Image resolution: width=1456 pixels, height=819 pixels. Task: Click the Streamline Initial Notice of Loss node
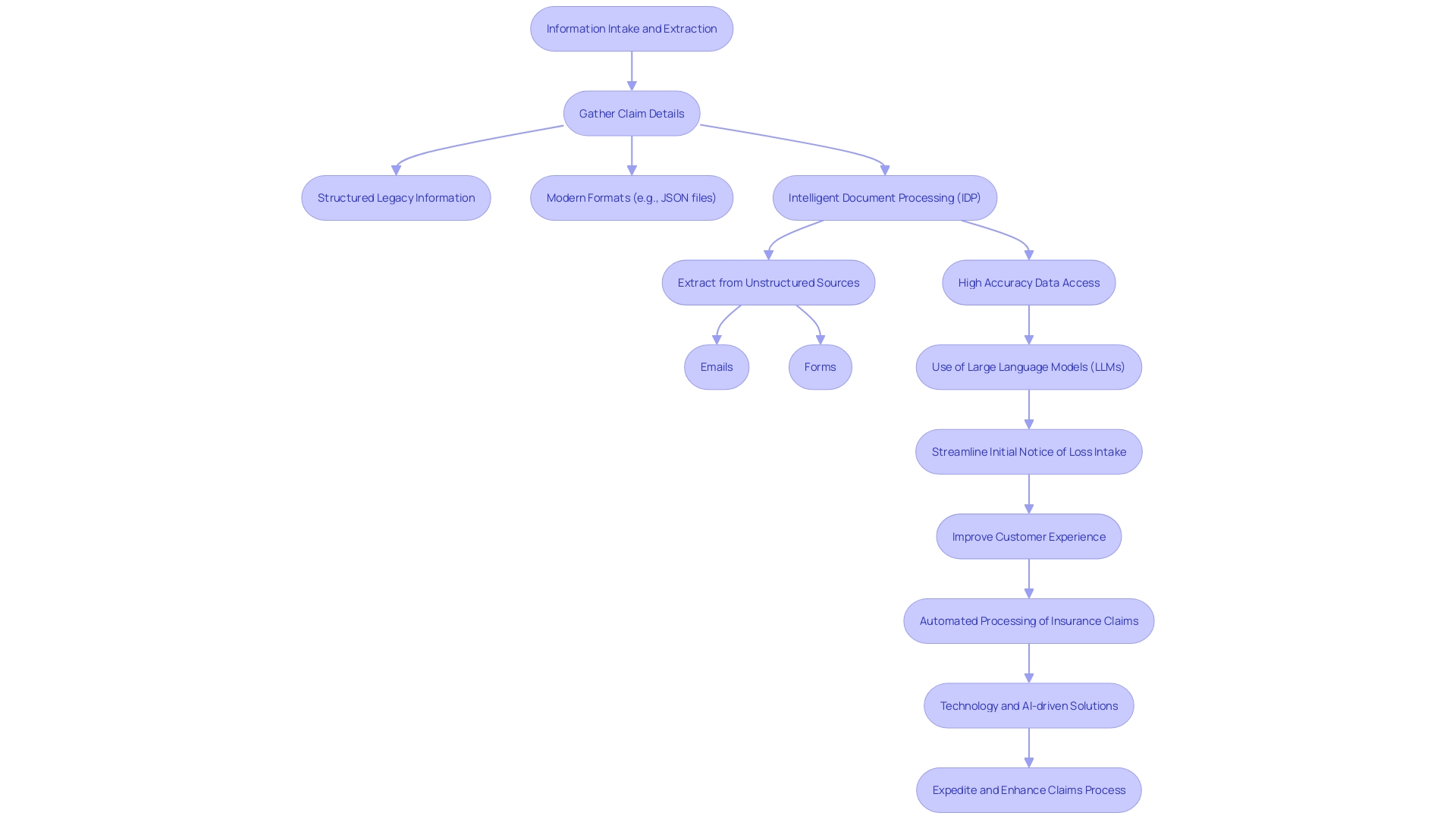pos(1028,451)
